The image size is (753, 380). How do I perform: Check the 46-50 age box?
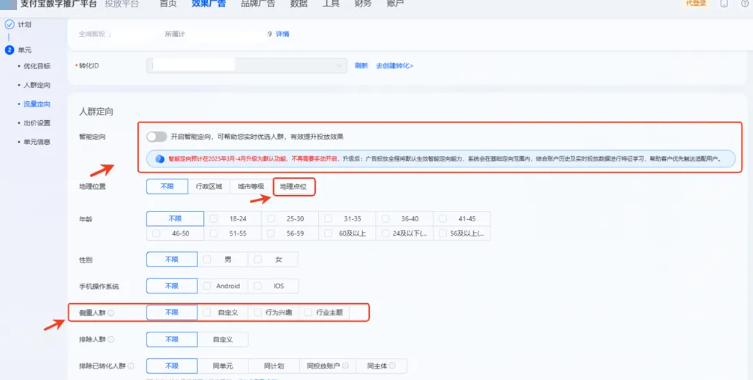click(156, 233)
